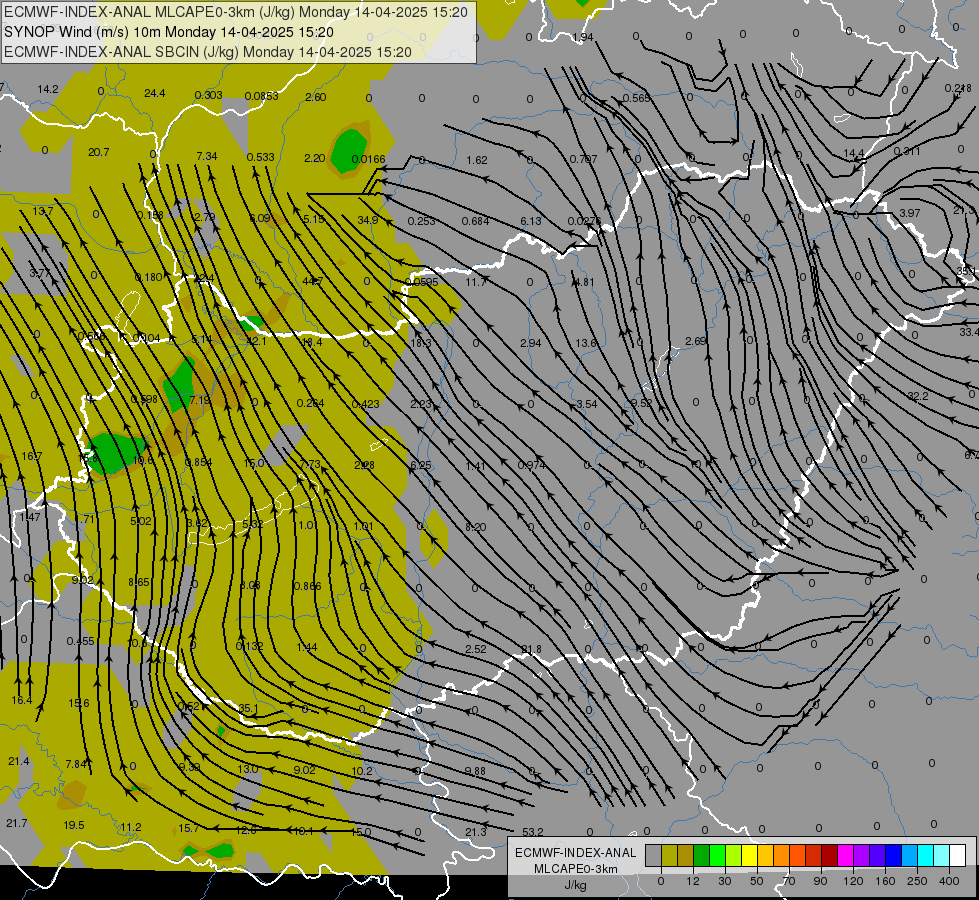Click the map value 6.13
979x900 pixels.
[531, 221]
